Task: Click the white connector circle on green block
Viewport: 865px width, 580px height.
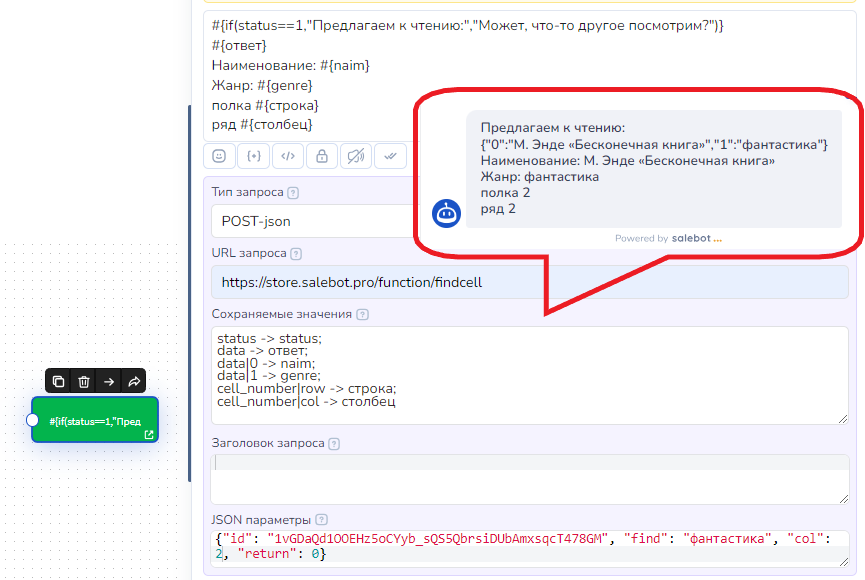Action: [x=32, y=420]
